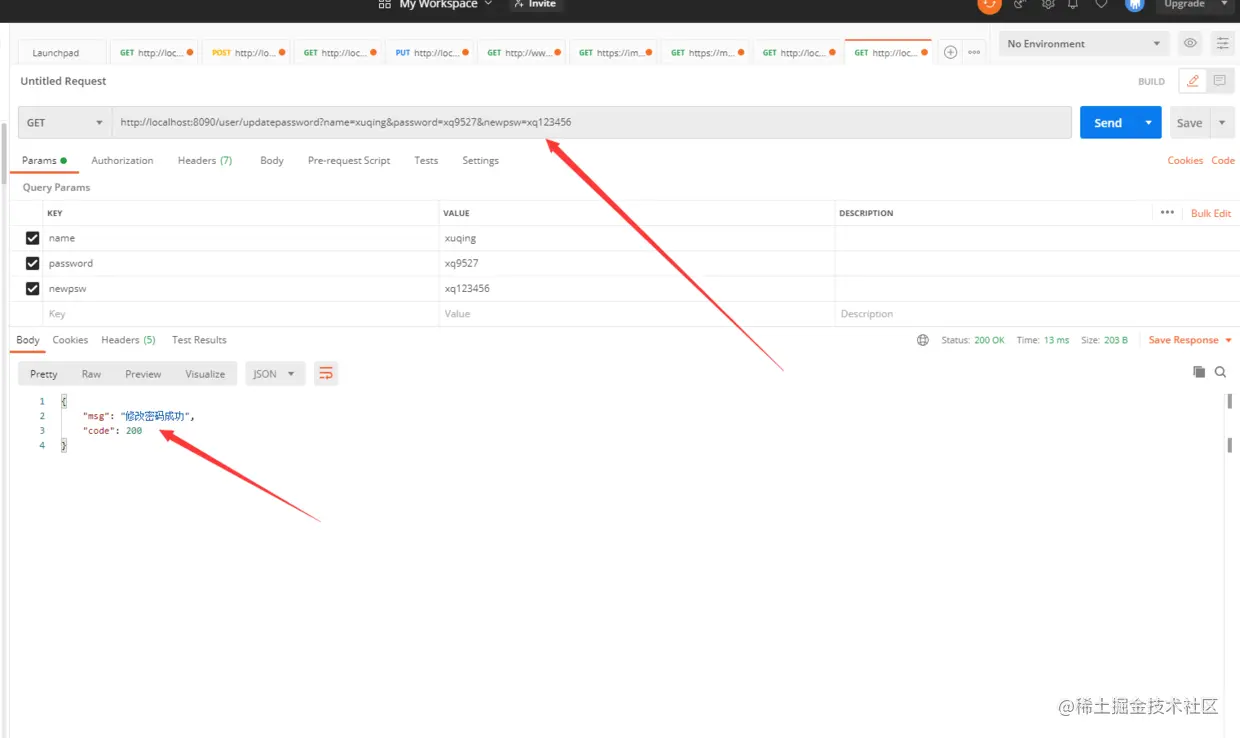Click the empty Value placeholder field
This screenshot has height=738, width=1240.
point(637,314)
